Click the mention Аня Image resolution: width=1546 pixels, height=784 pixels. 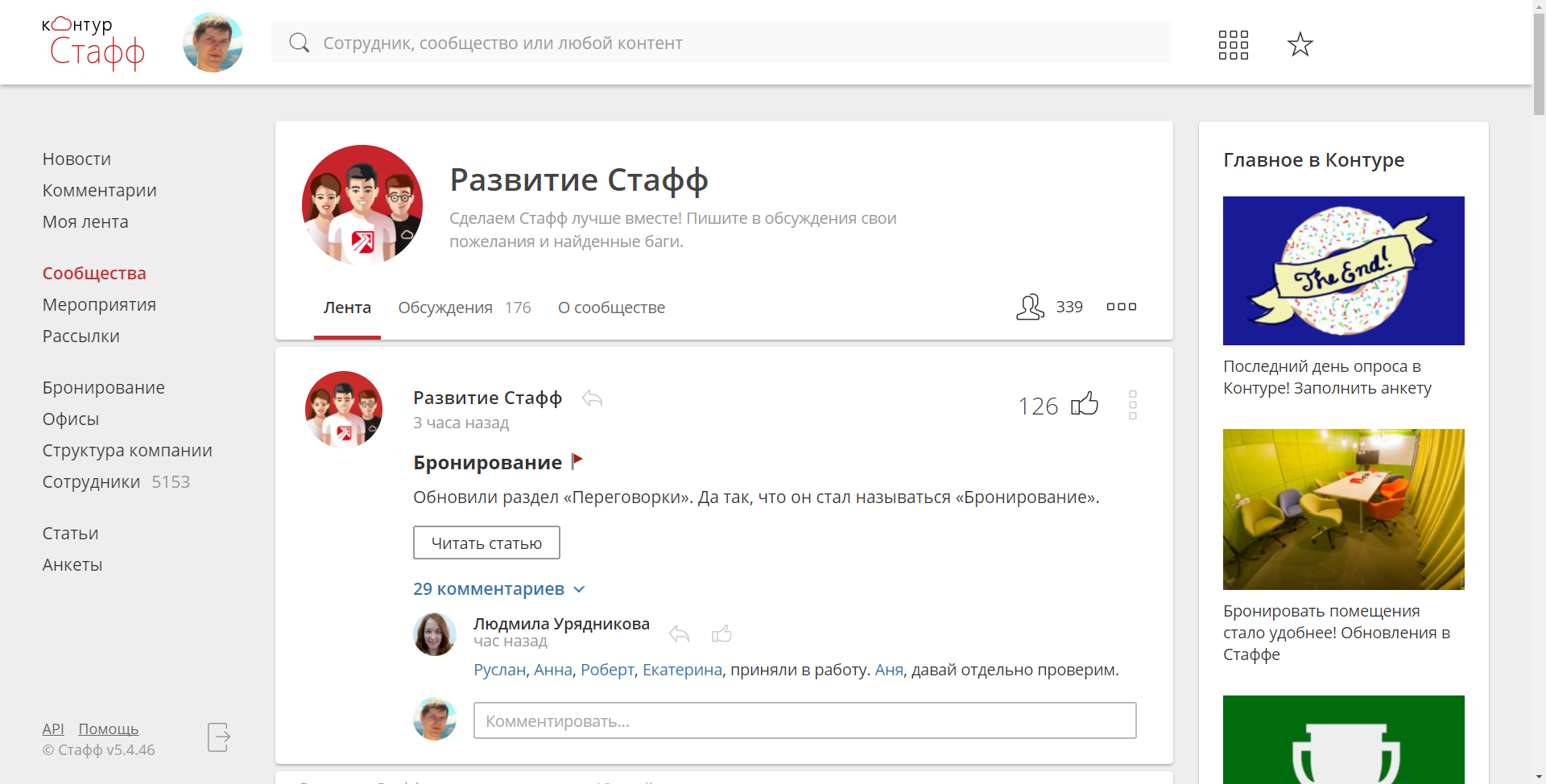point(889,670)
